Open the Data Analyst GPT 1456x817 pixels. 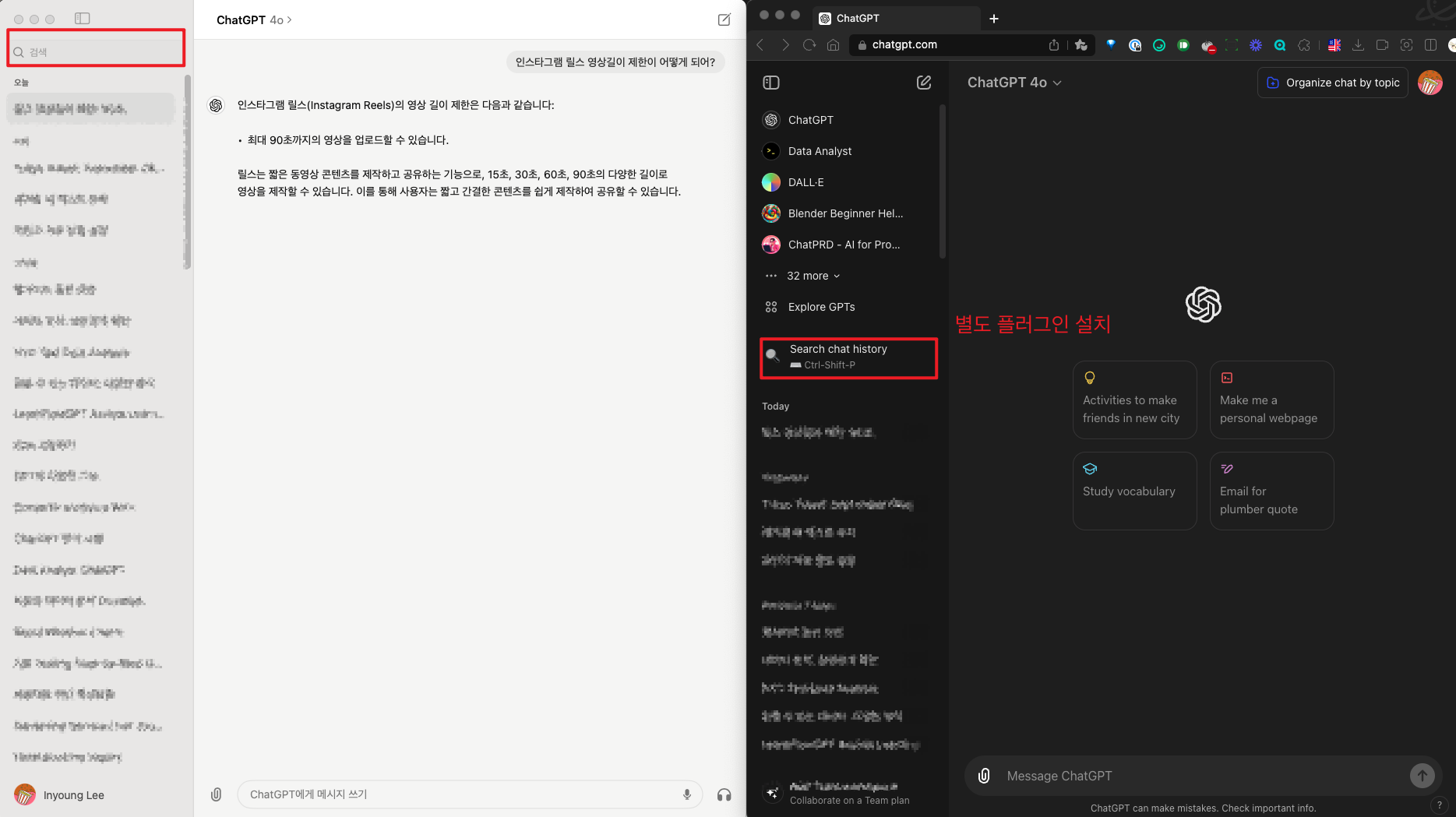pyautogui.click(x=848, y=151)
